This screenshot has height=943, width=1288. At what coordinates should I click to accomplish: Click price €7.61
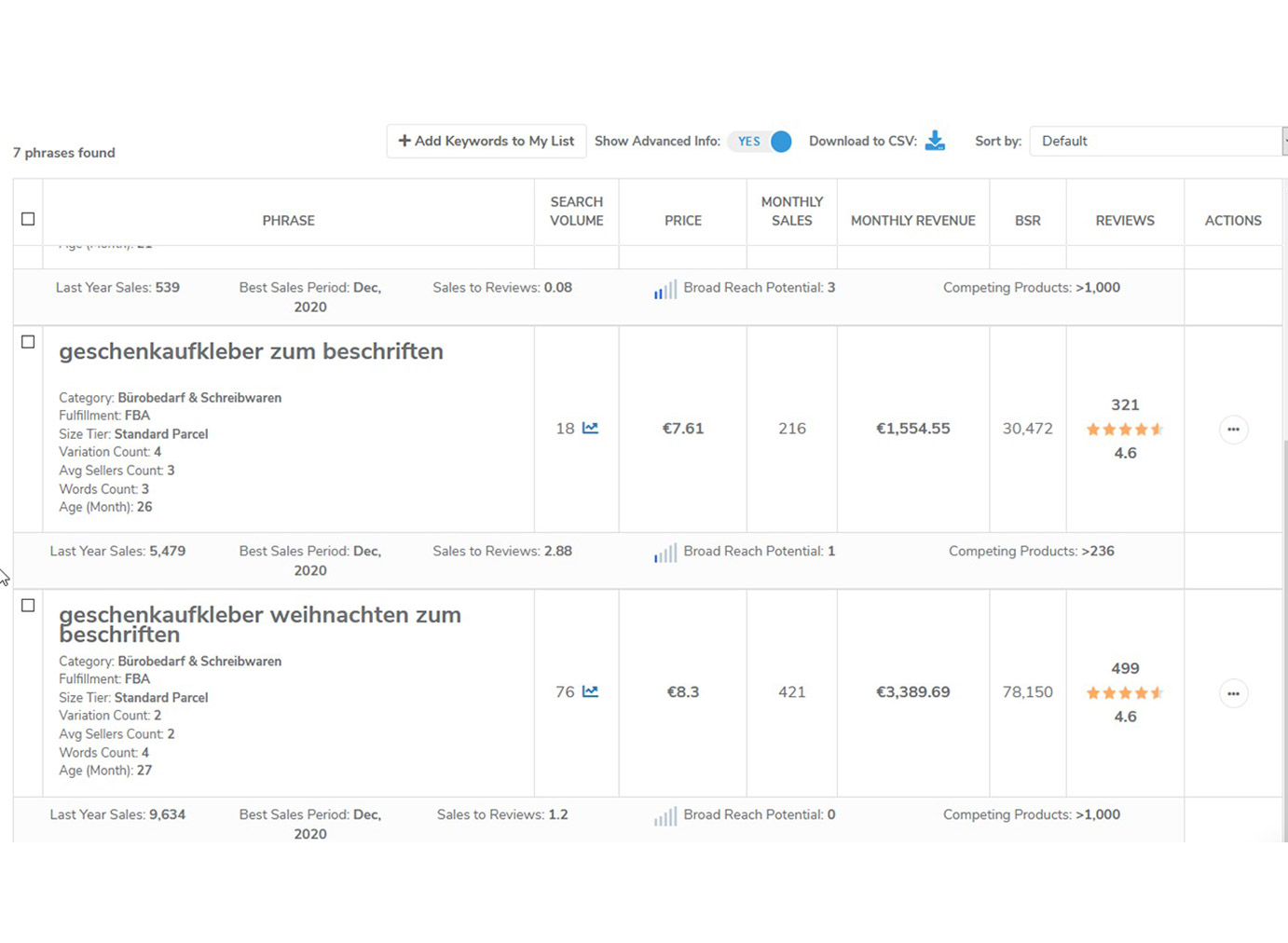click(x=683, y=429)
